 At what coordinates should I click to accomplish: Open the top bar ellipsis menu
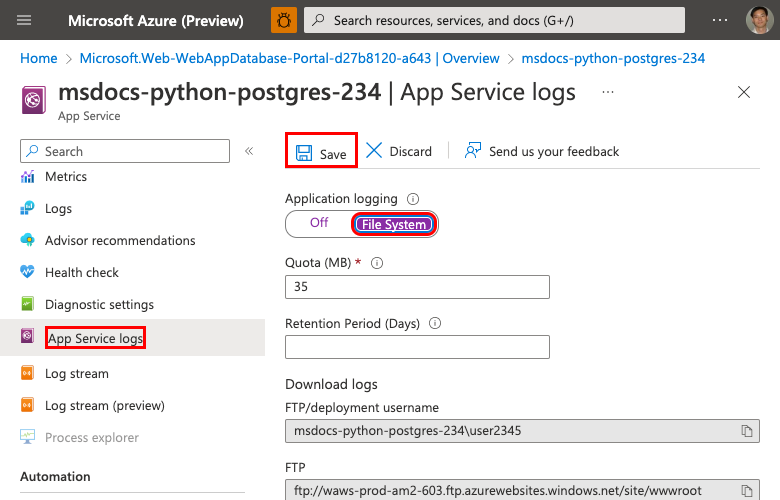720,20
